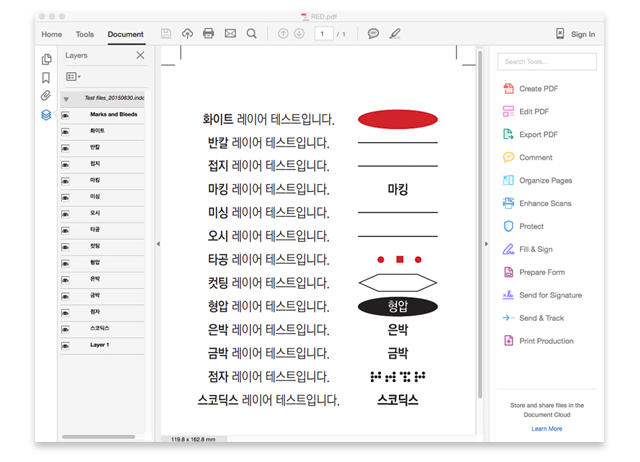640x462 pixels.
Task: Click the Fill & Sign tool icon
Action: click(508, 249)
